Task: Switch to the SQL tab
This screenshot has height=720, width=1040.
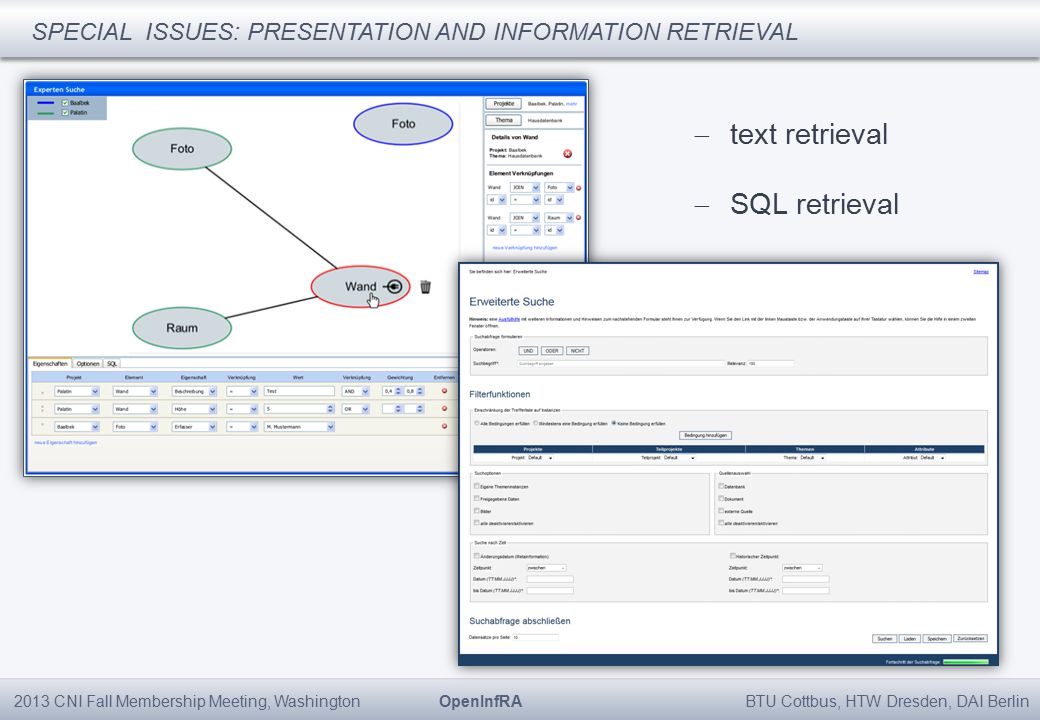Action: pos(112,363)
